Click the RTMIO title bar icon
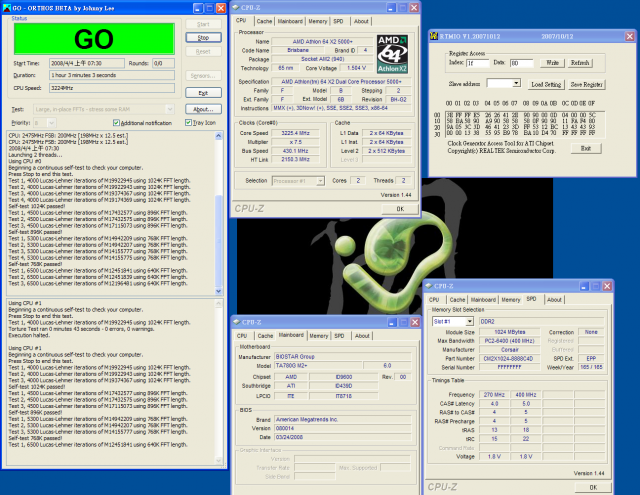The width and height of the screenshot is (640, 495). pos(433,36)
